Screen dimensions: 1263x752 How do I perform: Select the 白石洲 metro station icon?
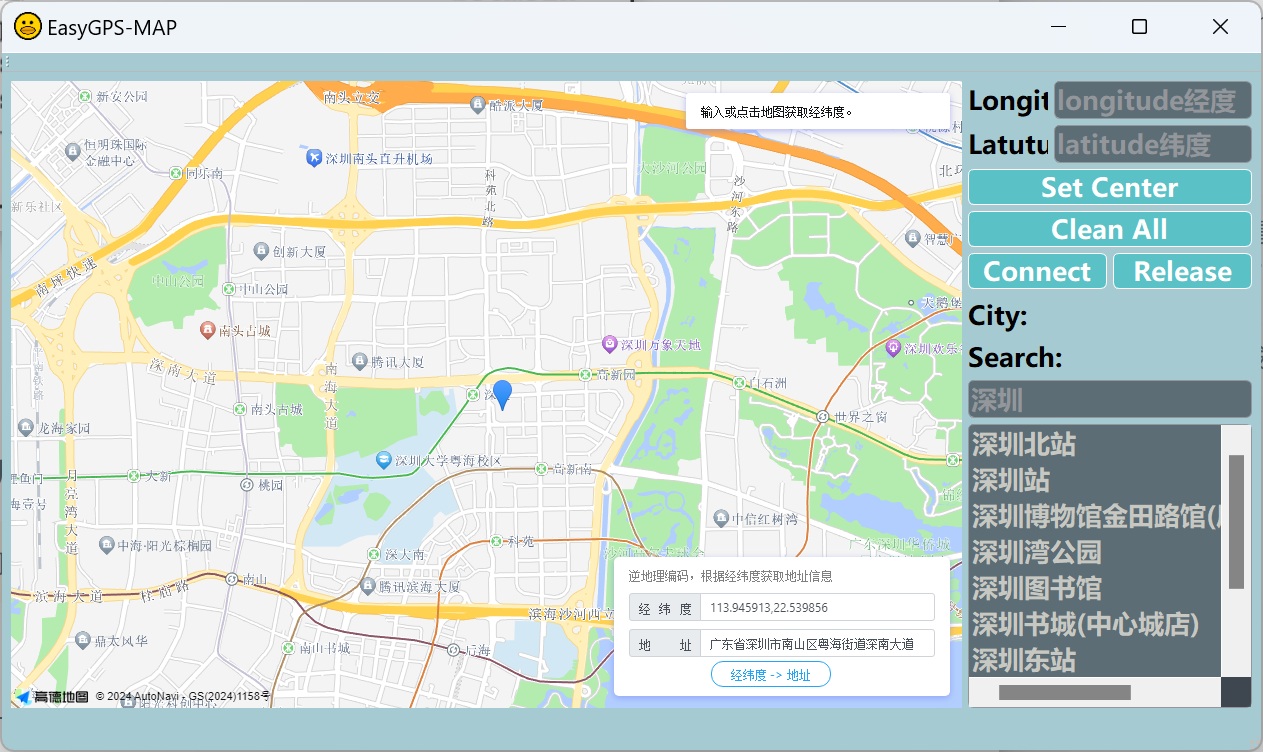coord(739,382)
